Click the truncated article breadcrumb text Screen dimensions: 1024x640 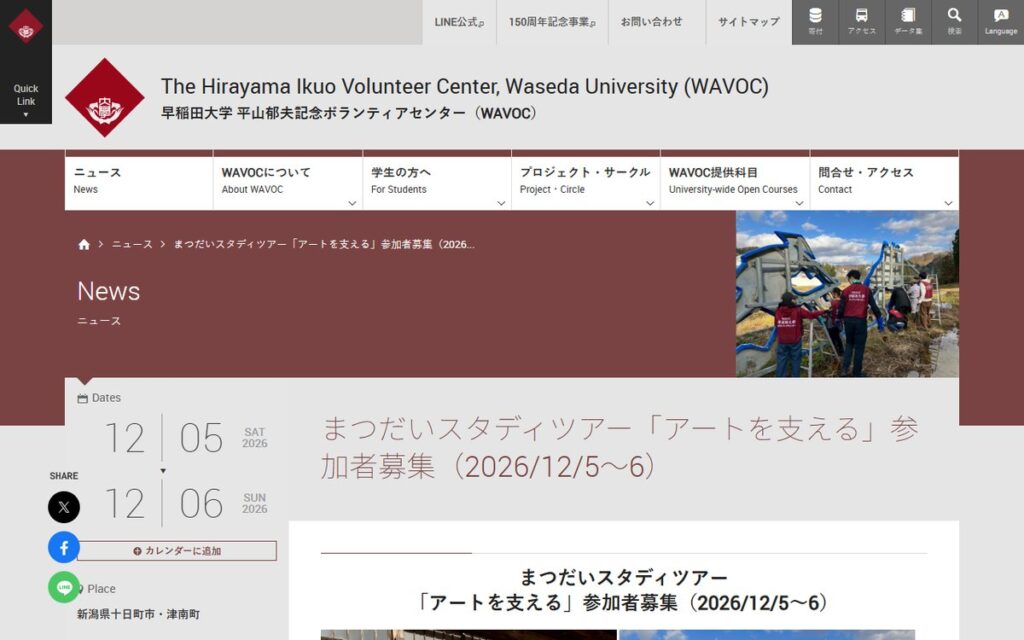pos(324,244)
